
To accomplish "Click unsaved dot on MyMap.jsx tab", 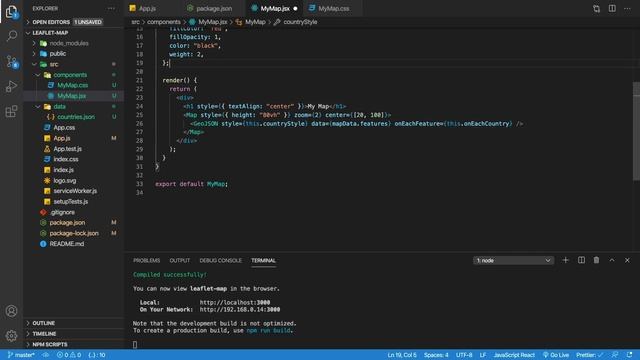I will (295, 8).
